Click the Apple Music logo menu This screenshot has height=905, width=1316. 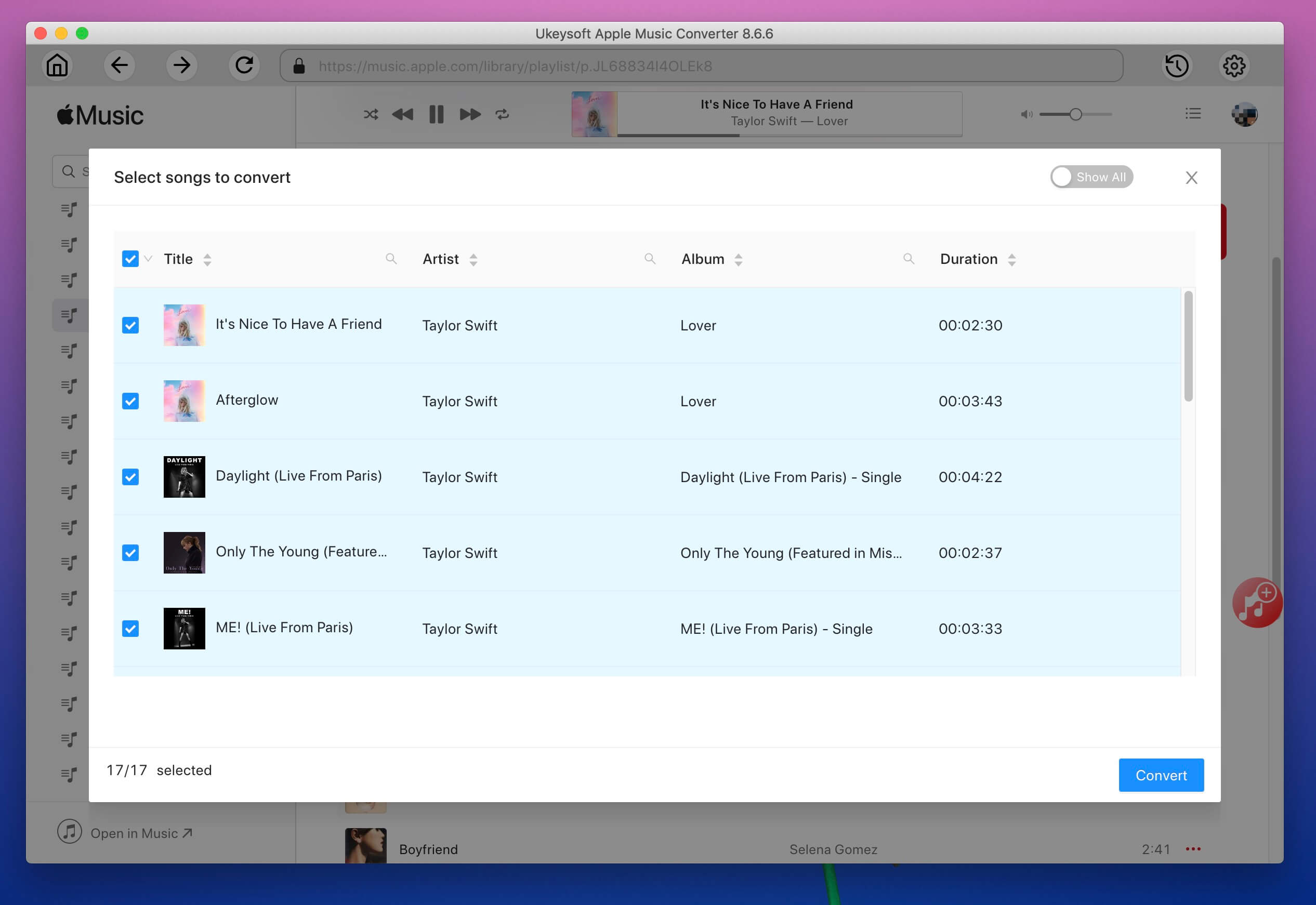(x=99, y=113)
